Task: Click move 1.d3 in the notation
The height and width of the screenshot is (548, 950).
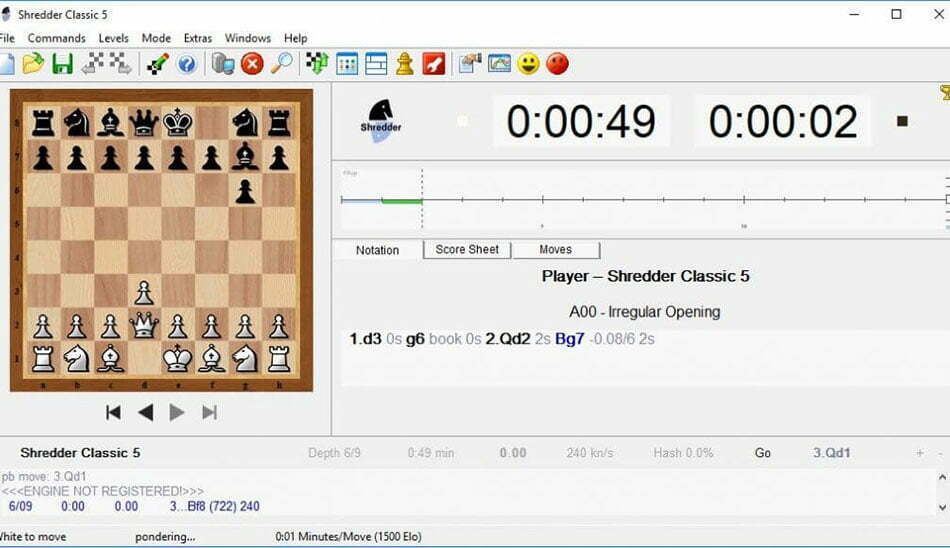Action: (x=365, y=339)
